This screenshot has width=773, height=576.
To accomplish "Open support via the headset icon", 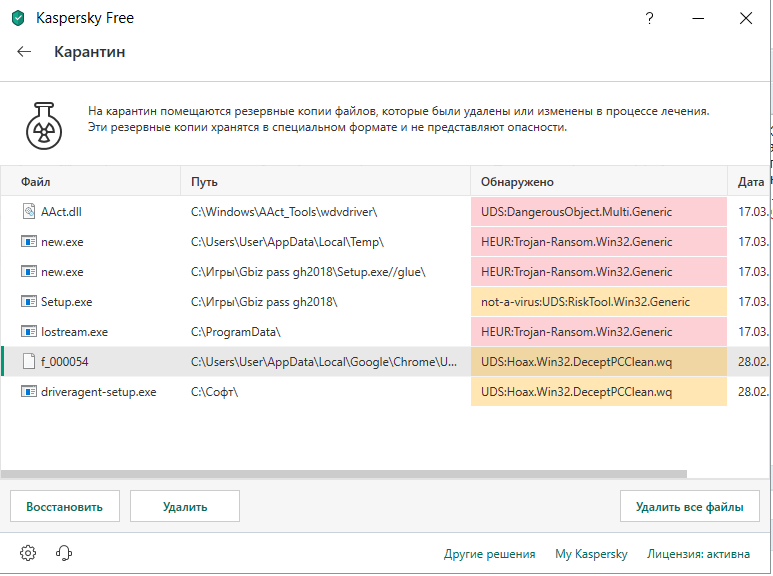I will tap(64, 553).
